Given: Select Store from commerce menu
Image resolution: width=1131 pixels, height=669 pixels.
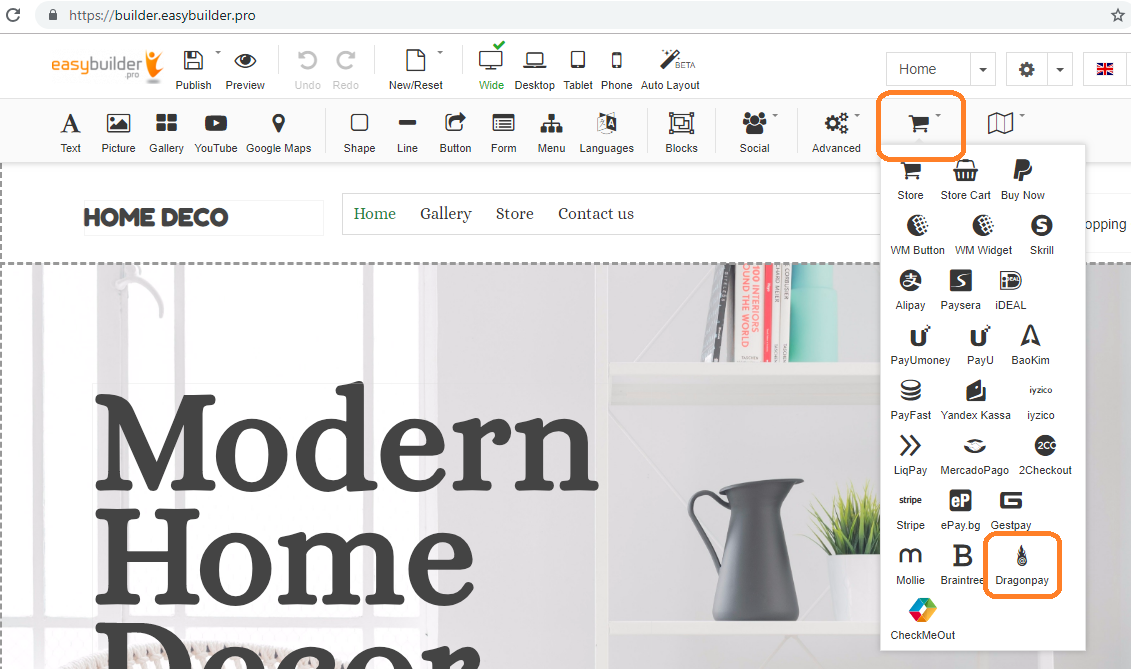Looking at the screenshot, I should pyautogui.click(x=910, y=180).
